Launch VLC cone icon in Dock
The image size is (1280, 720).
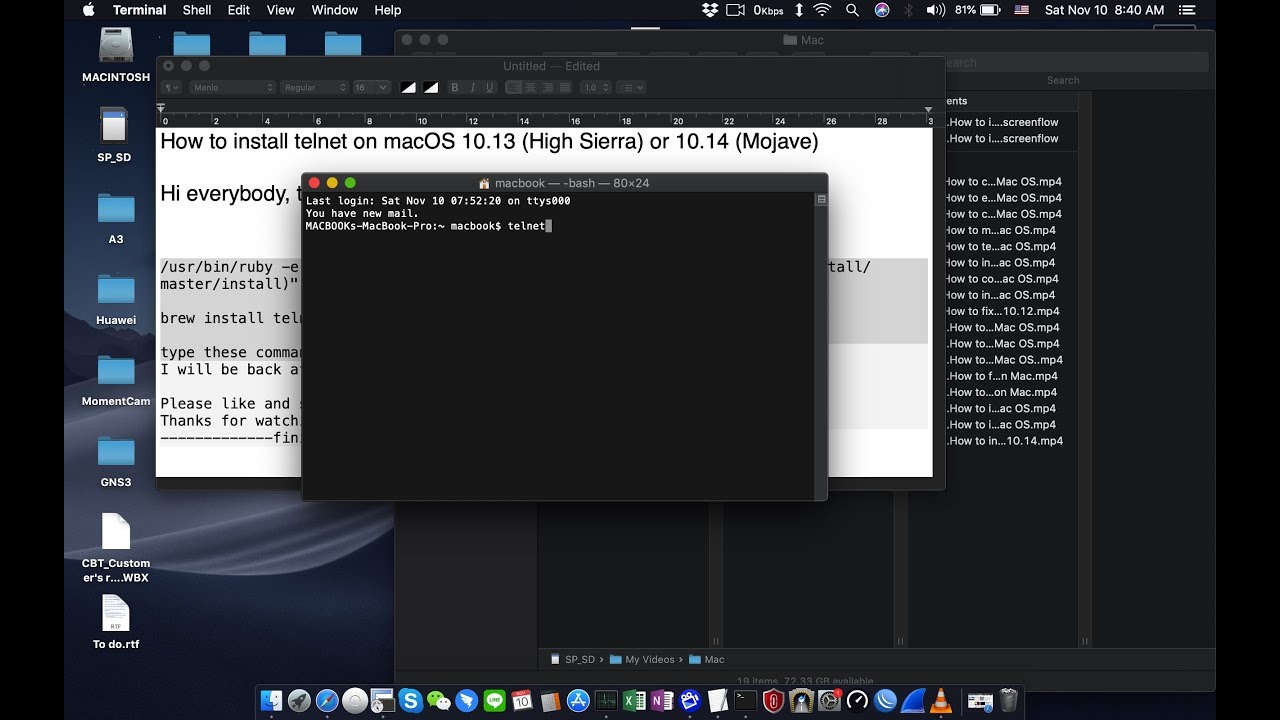point(941,701)
